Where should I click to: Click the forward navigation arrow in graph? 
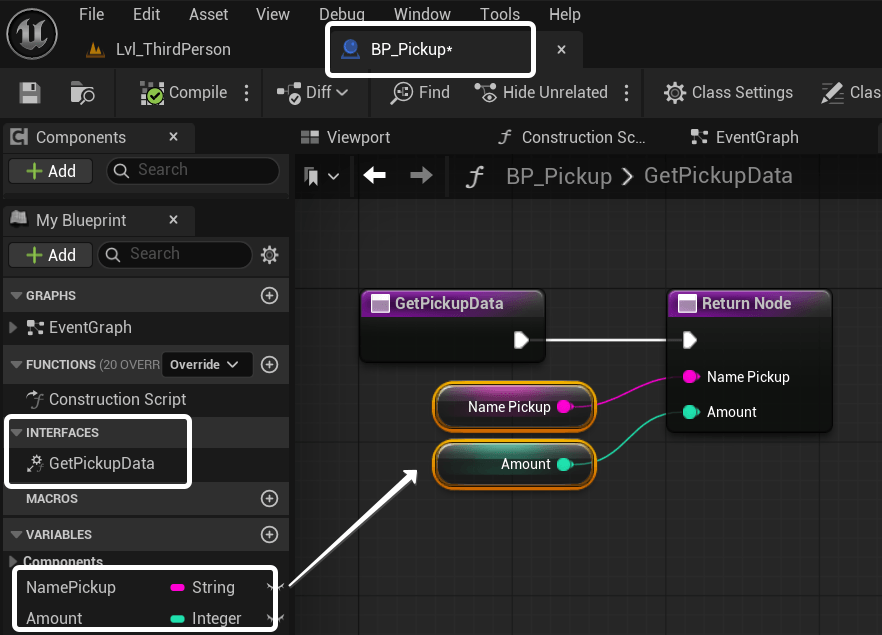(x=422, y=176)
